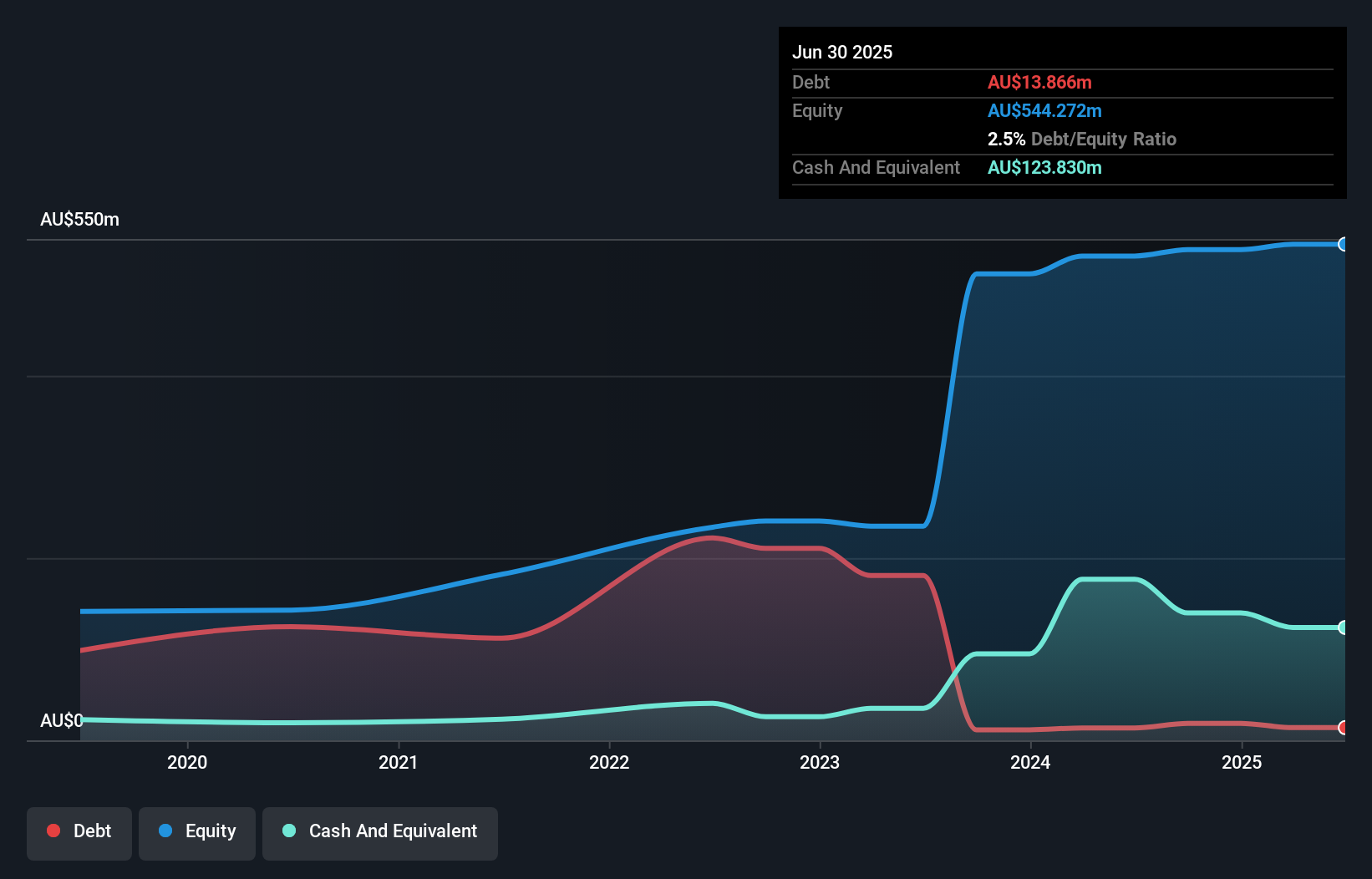Click the Jun 30 2025 tooltip date

coord(842,52)
